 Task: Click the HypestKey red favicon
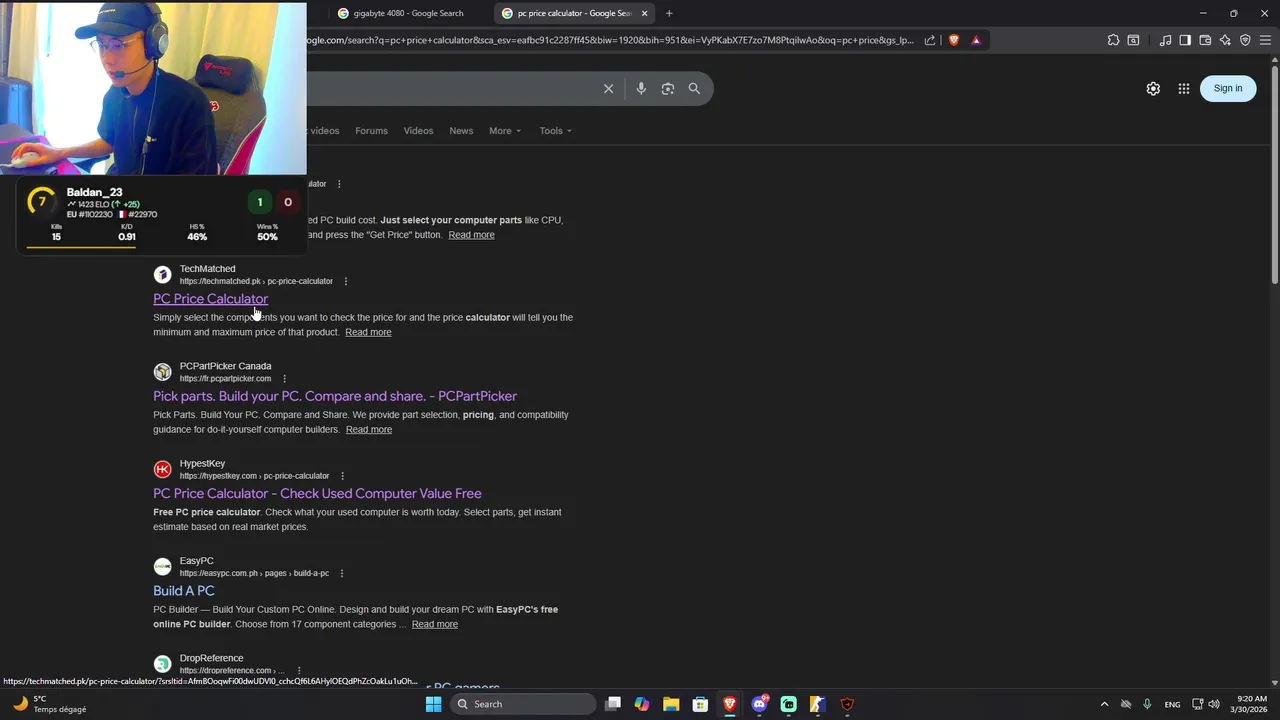click(x=162, y=469)
